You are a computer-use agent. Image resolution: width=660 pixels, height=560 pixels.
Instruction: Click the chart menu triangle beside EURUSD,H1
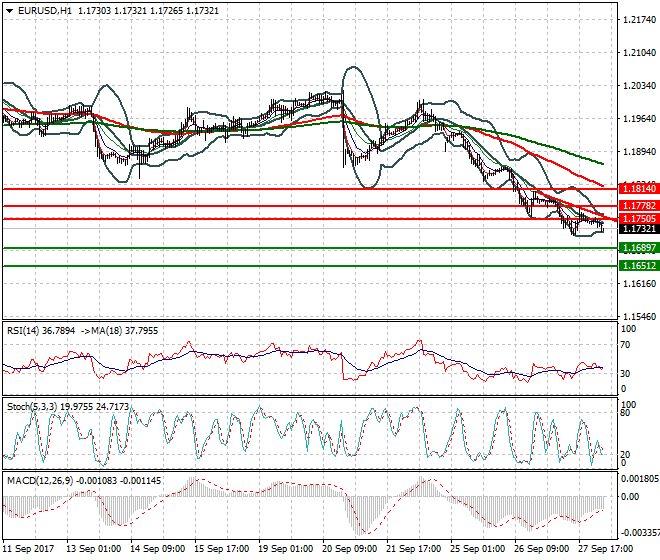(9, 11)
